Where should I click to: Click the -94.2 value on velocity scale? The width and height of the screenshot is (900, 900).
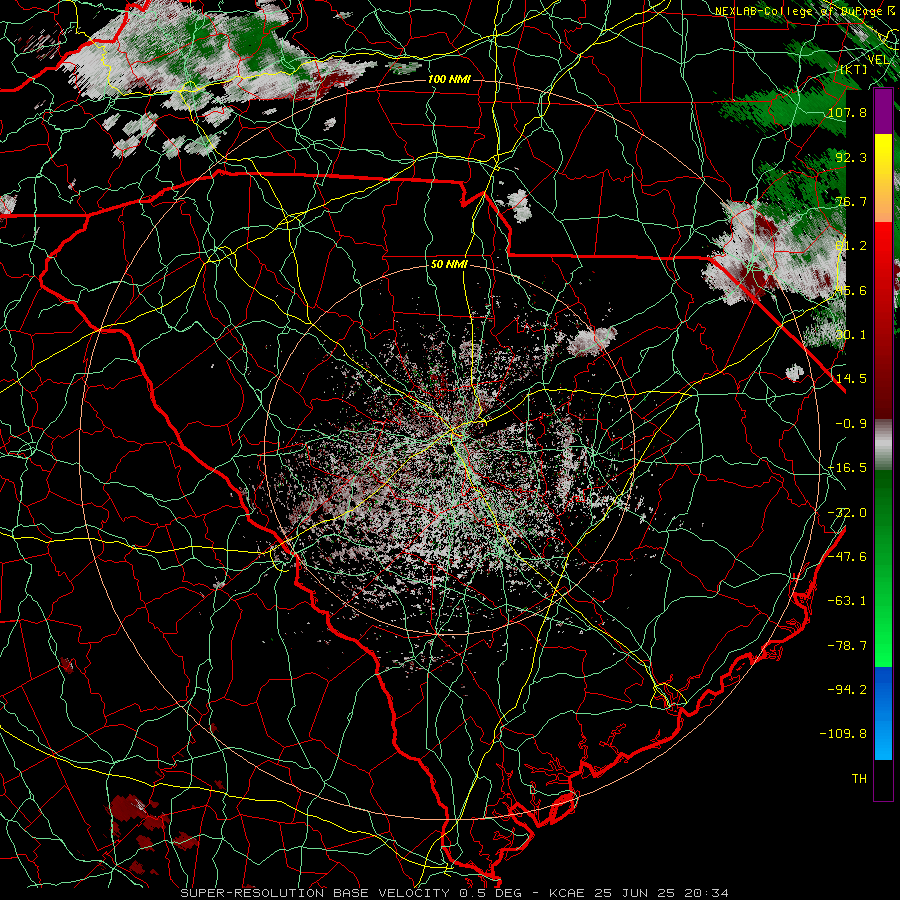pos(847,689)
